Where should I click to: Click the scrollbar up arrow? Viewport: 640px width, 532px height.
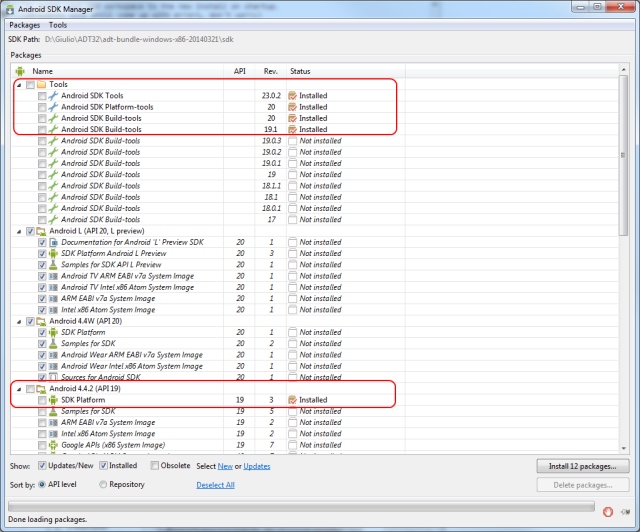(623, 70)
